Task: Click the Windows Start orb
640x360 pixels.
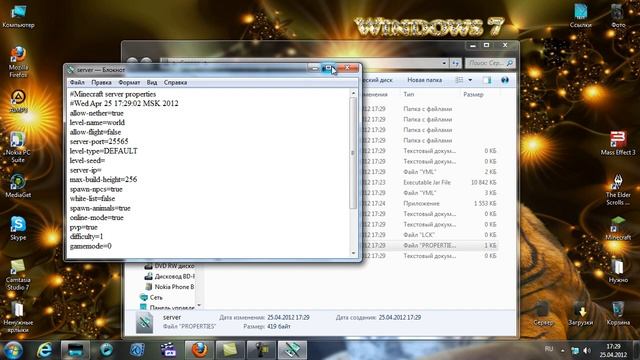Action: 13,350
